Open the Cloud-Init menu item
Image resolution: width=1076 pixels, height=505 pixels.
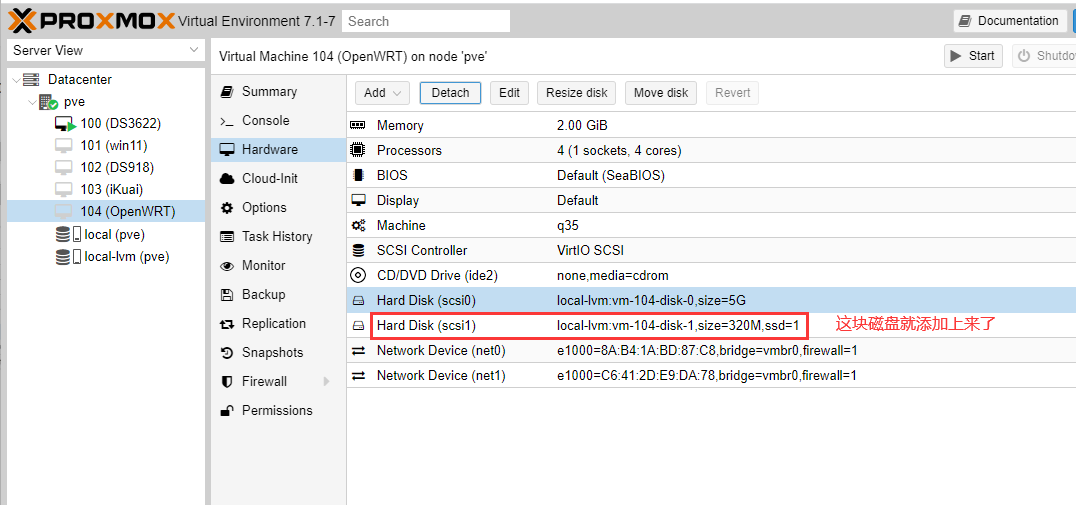(269, 179)
